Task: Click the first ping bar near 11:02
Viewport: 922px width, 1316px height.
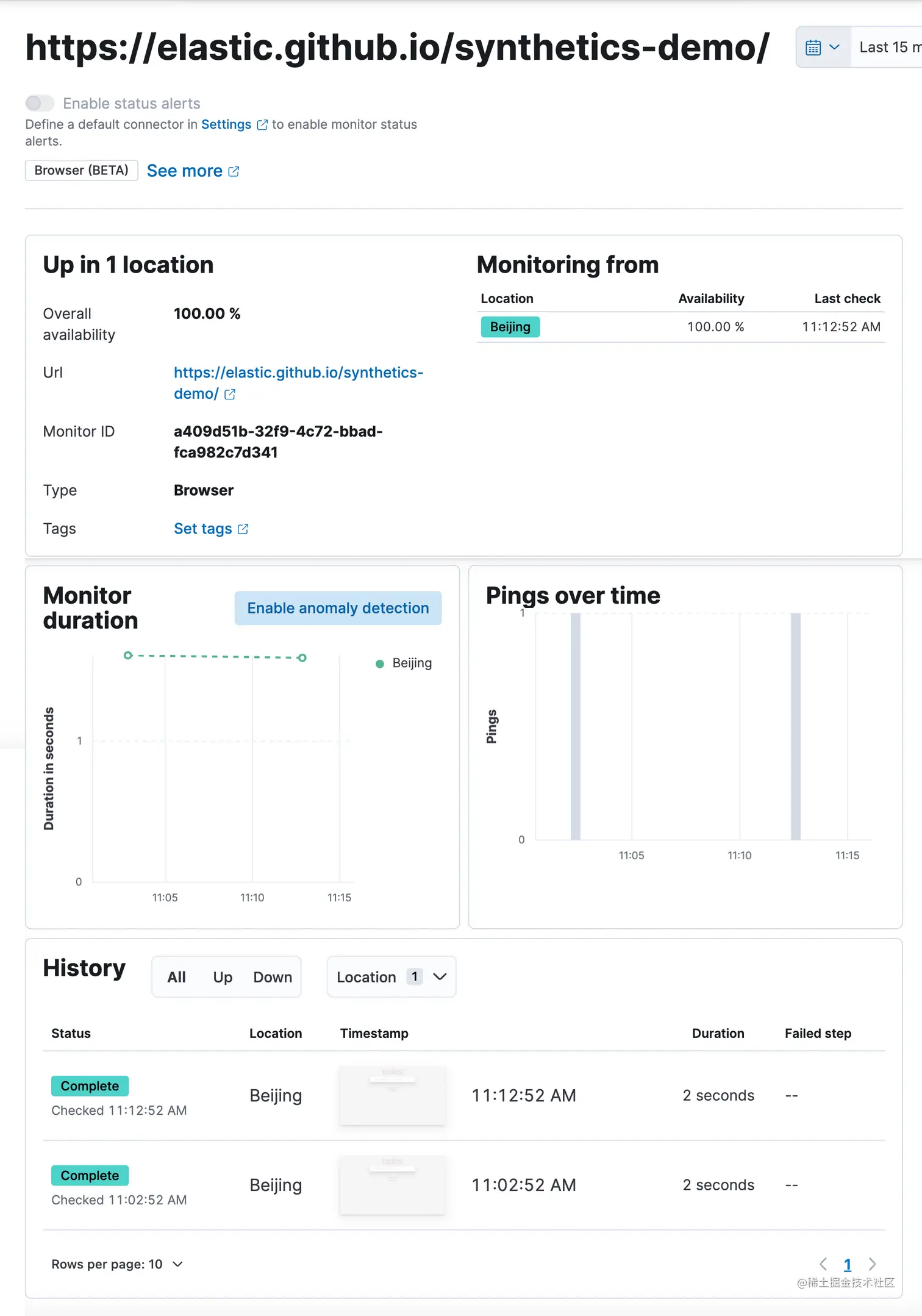Action: [x=575, y=726]
